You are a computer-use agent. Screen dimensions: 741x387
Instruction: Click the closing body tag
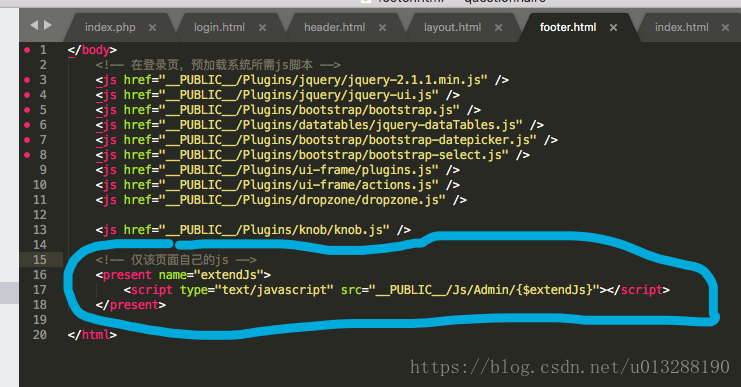92,50
